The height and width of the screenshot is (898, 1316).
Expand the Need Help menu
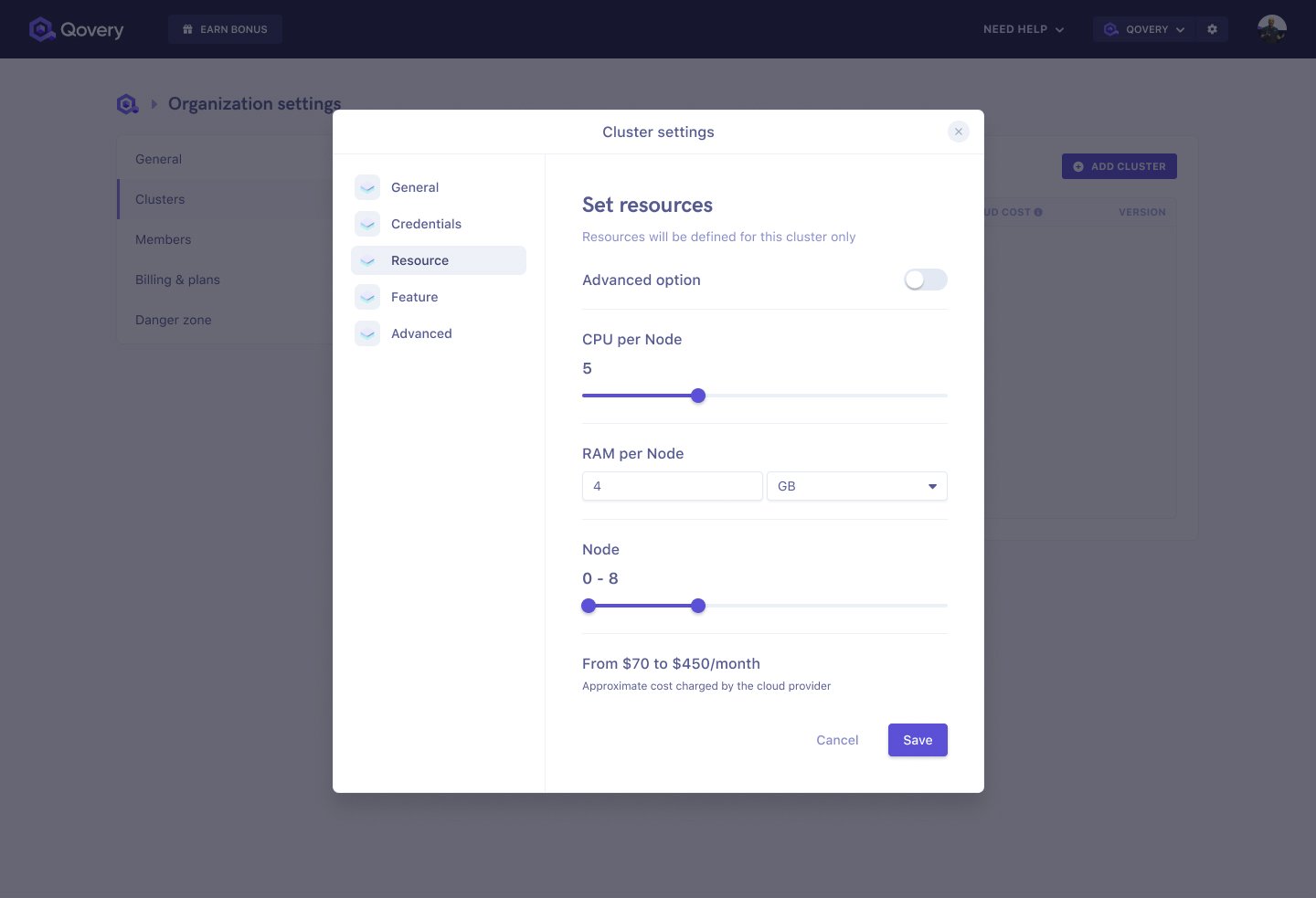[x=1024, y=29]
